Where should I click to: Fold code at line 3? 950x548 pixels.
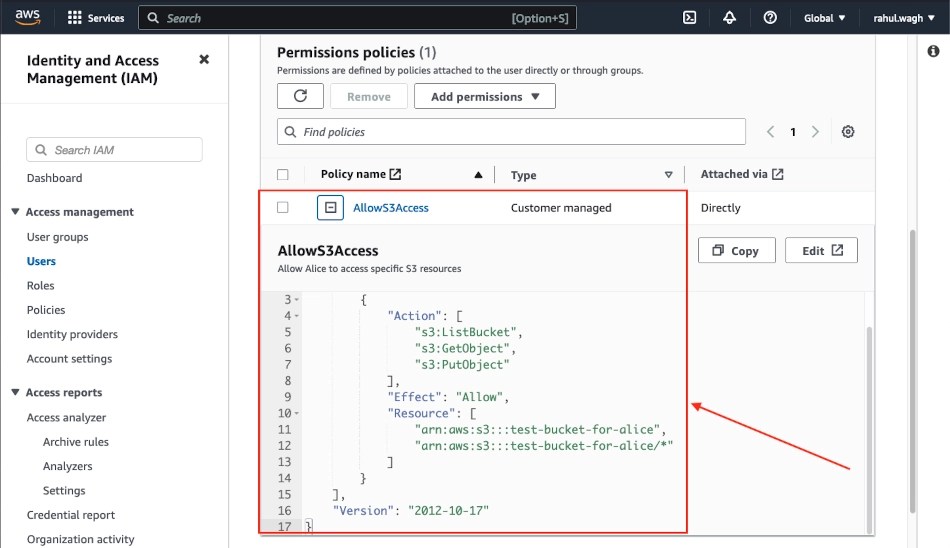tap(297, 299)
